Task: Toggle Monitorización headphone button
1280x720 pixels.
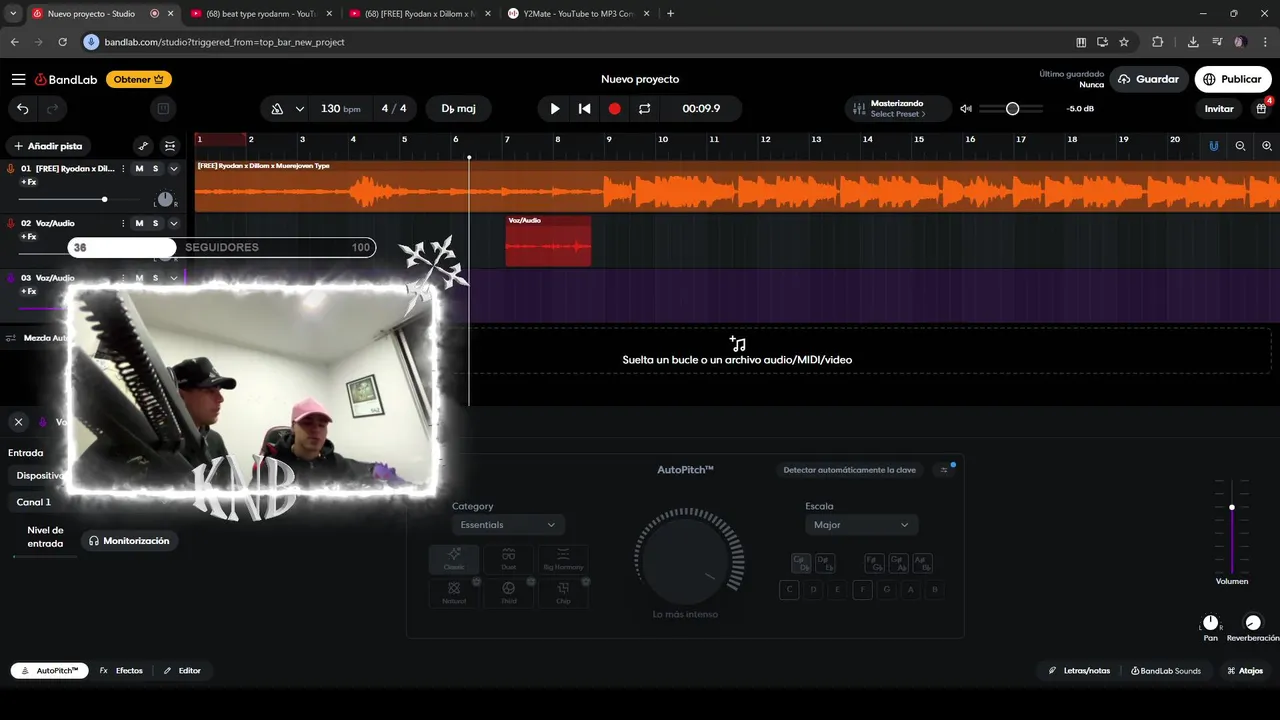Action: click(130, 540)
